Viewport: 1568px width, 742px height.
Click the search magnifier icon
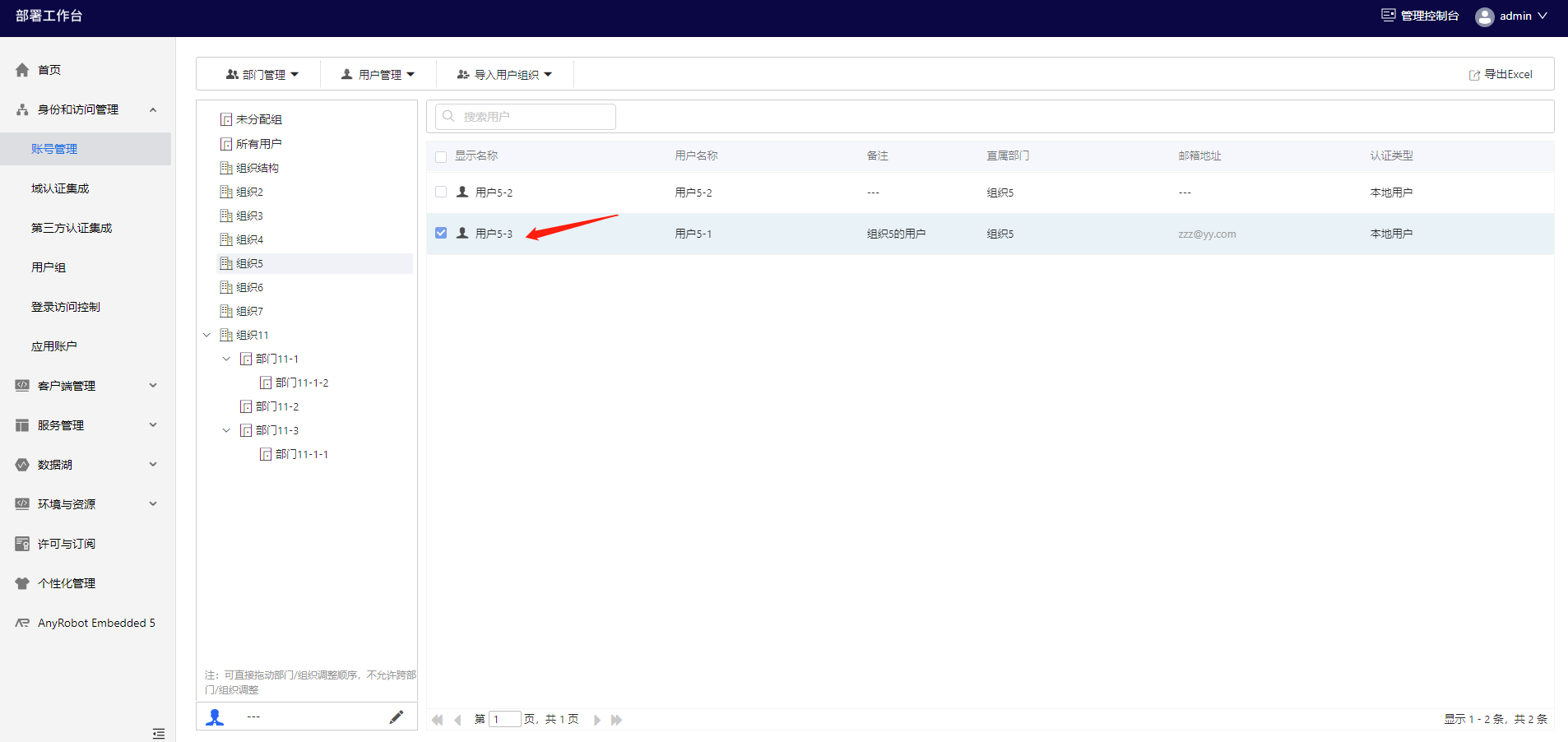pos(448,116)
